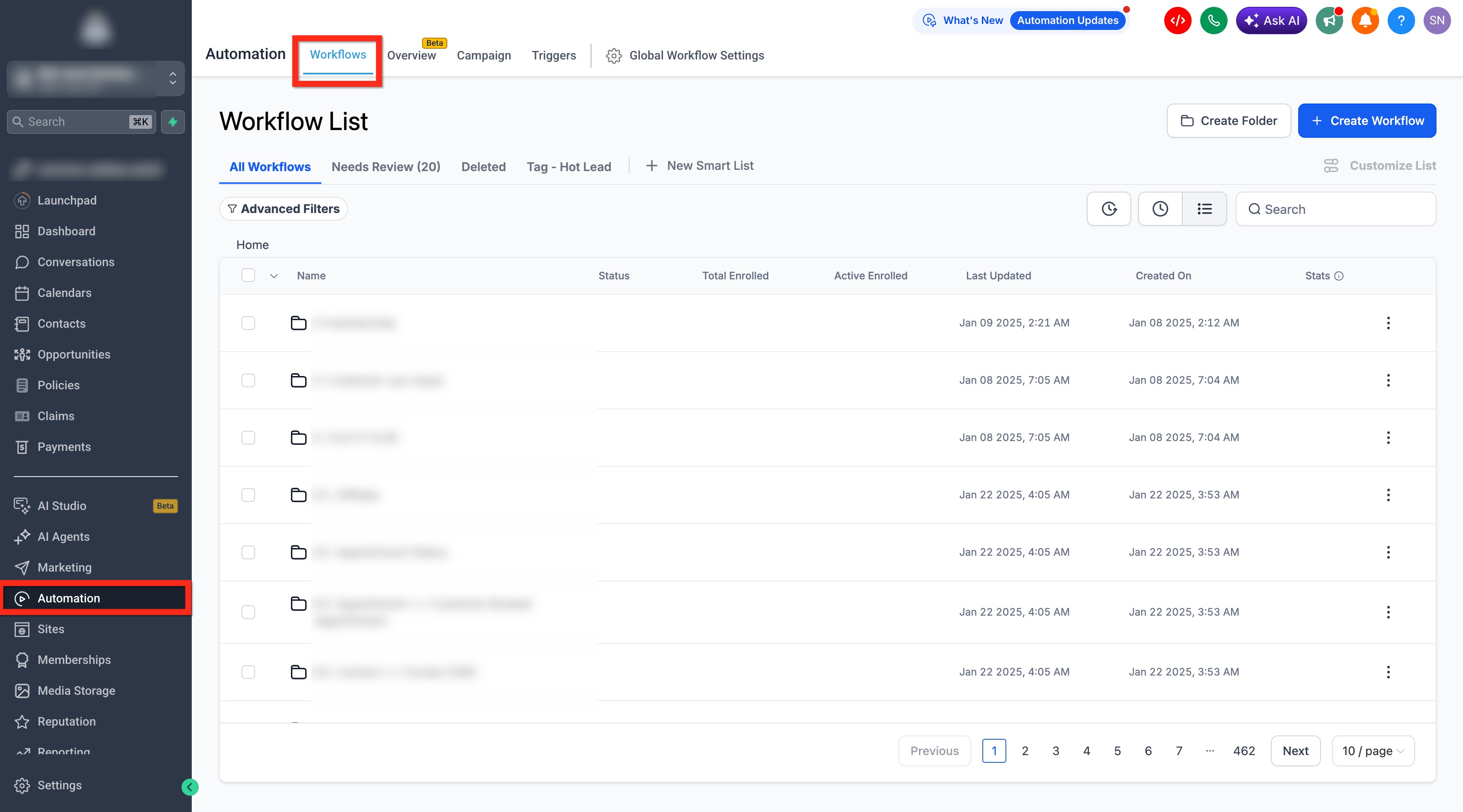Screen dimensions: 1463x812
Task: Expand the bulk select chevron beside header checkbox
Action: (274, 276)
